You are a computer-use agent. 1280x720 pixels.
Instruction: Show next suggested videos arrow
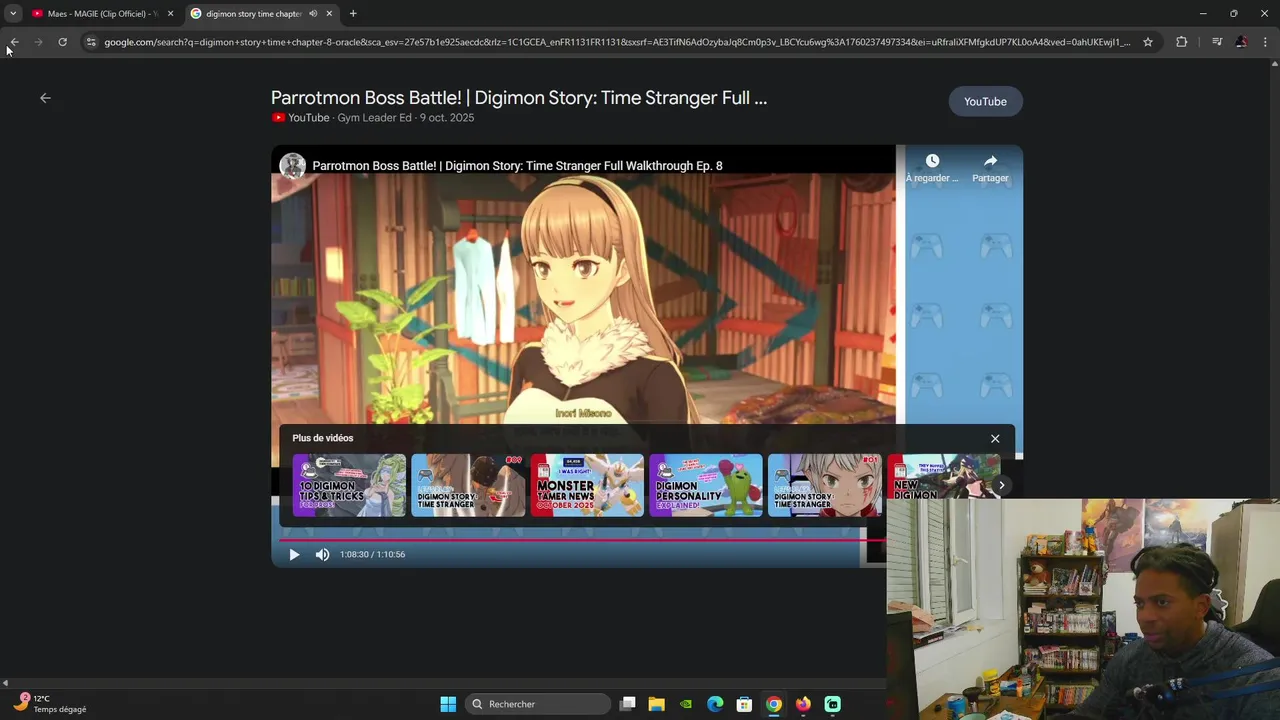pyautogui.click(x=1001, y=486)
